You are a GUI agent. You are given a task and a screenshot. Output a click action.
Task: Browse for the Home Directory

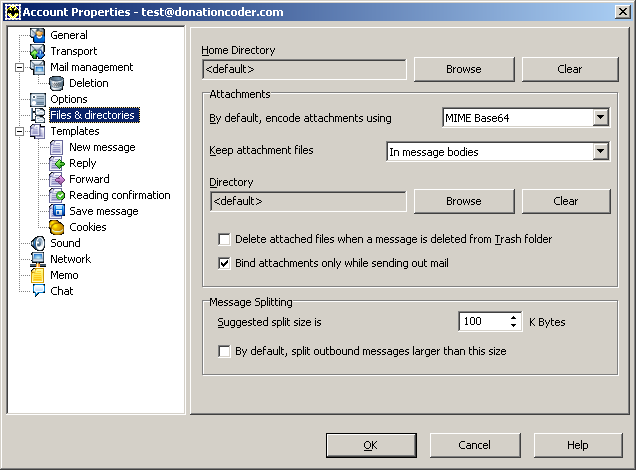(x=463, y=69)
